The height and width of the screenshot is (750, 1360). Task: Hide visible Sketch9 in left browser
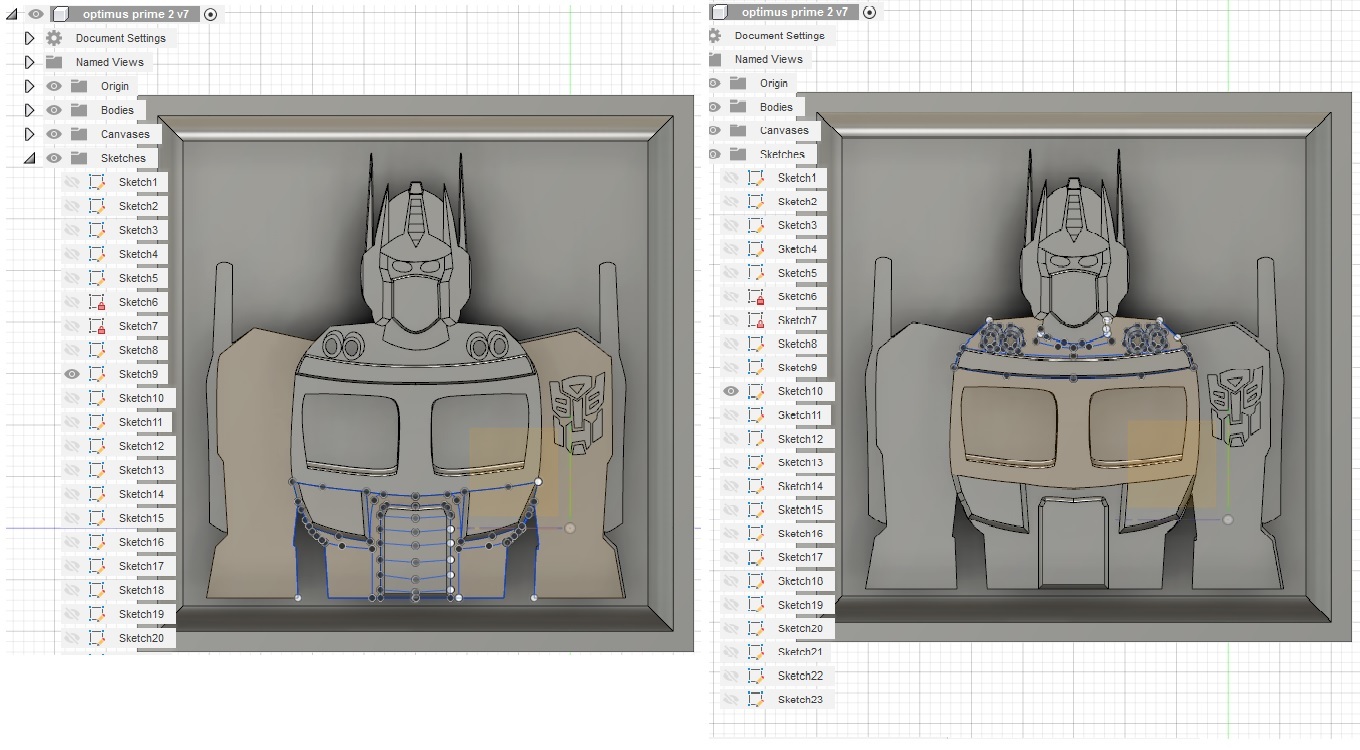(72, 374)
